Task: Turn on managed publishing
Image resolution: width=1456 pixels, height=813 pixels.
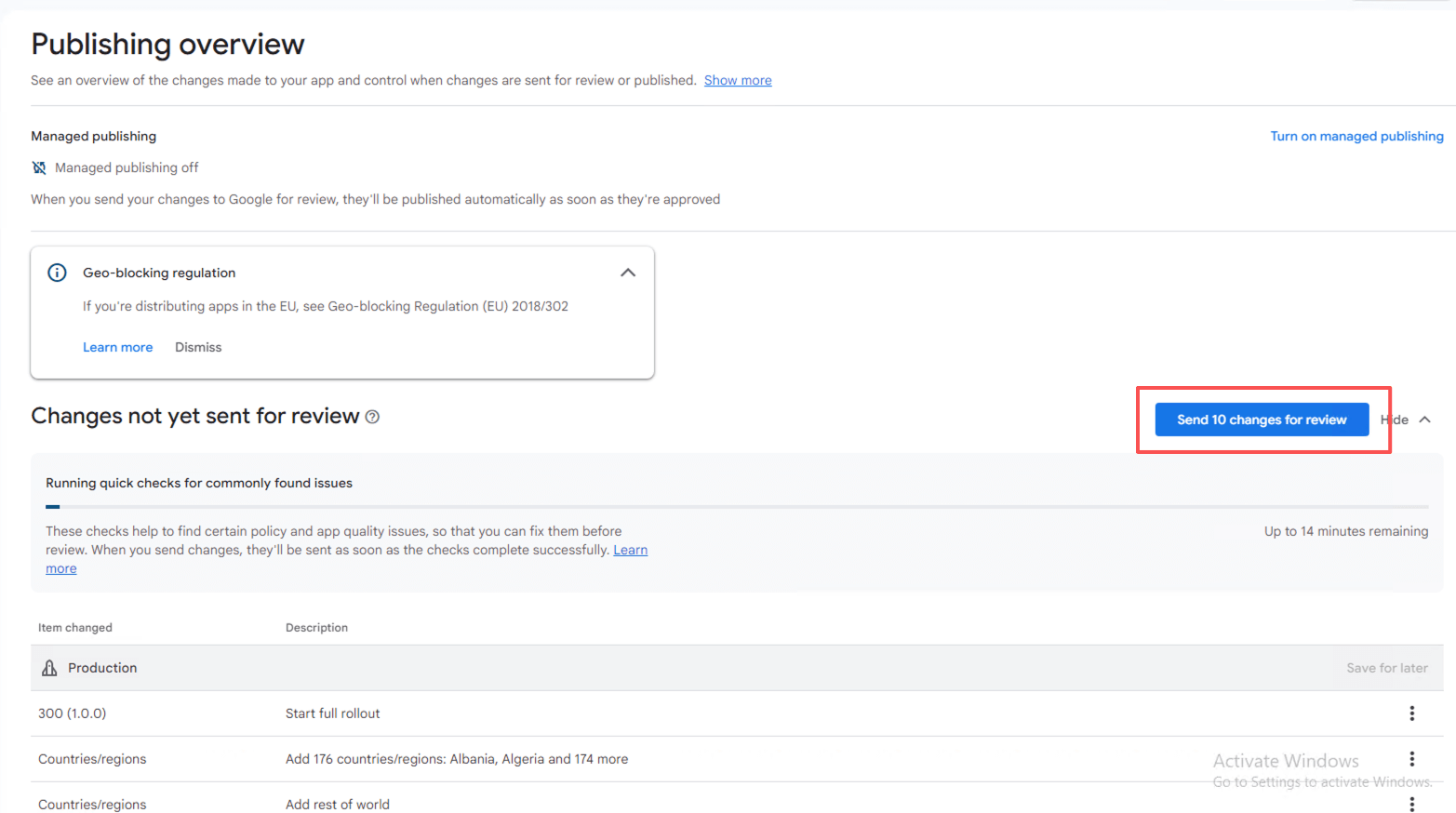Action: (x=1356, y=136)
